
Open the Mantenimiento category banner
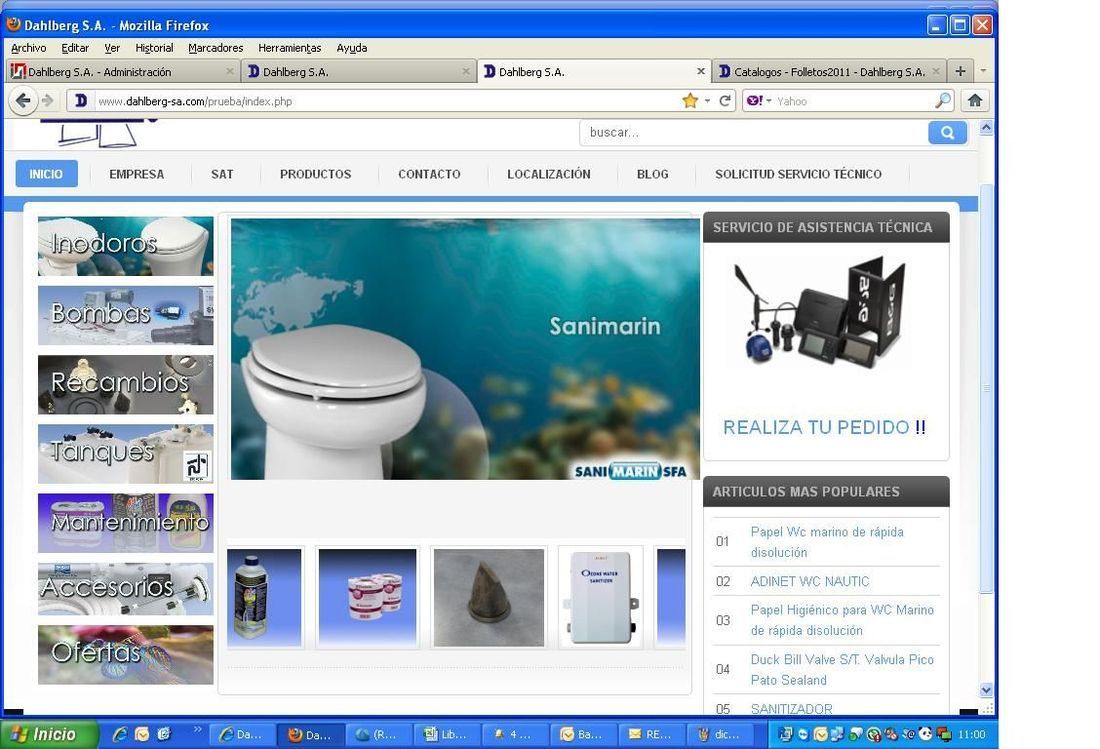point(126,522)
